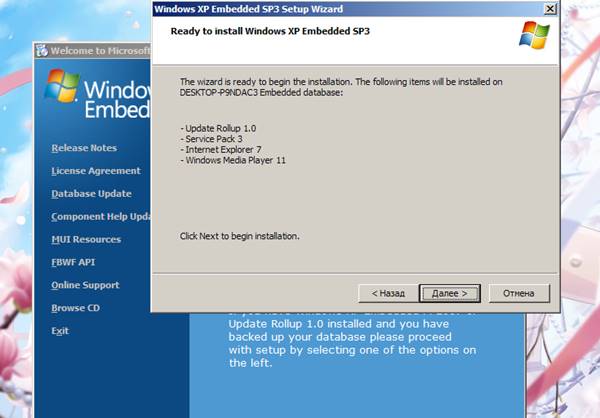Click the 'Ready to install Windows XP Embedded SP3' heading
This screenshot has width=600, height=418.
point(270,31)
